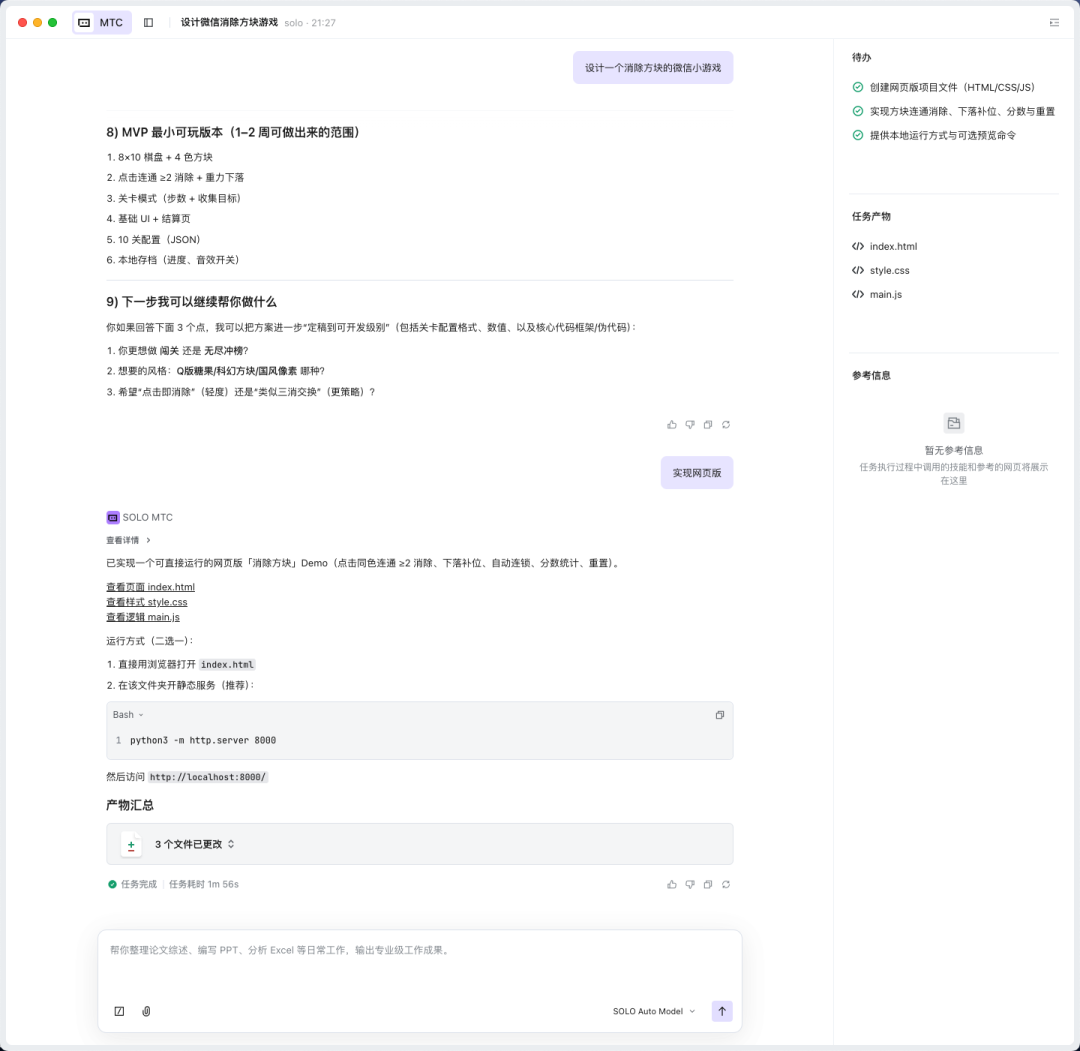Expand the 3 个文件已更改 summary

pyautogui.click(x=419, y=844)
